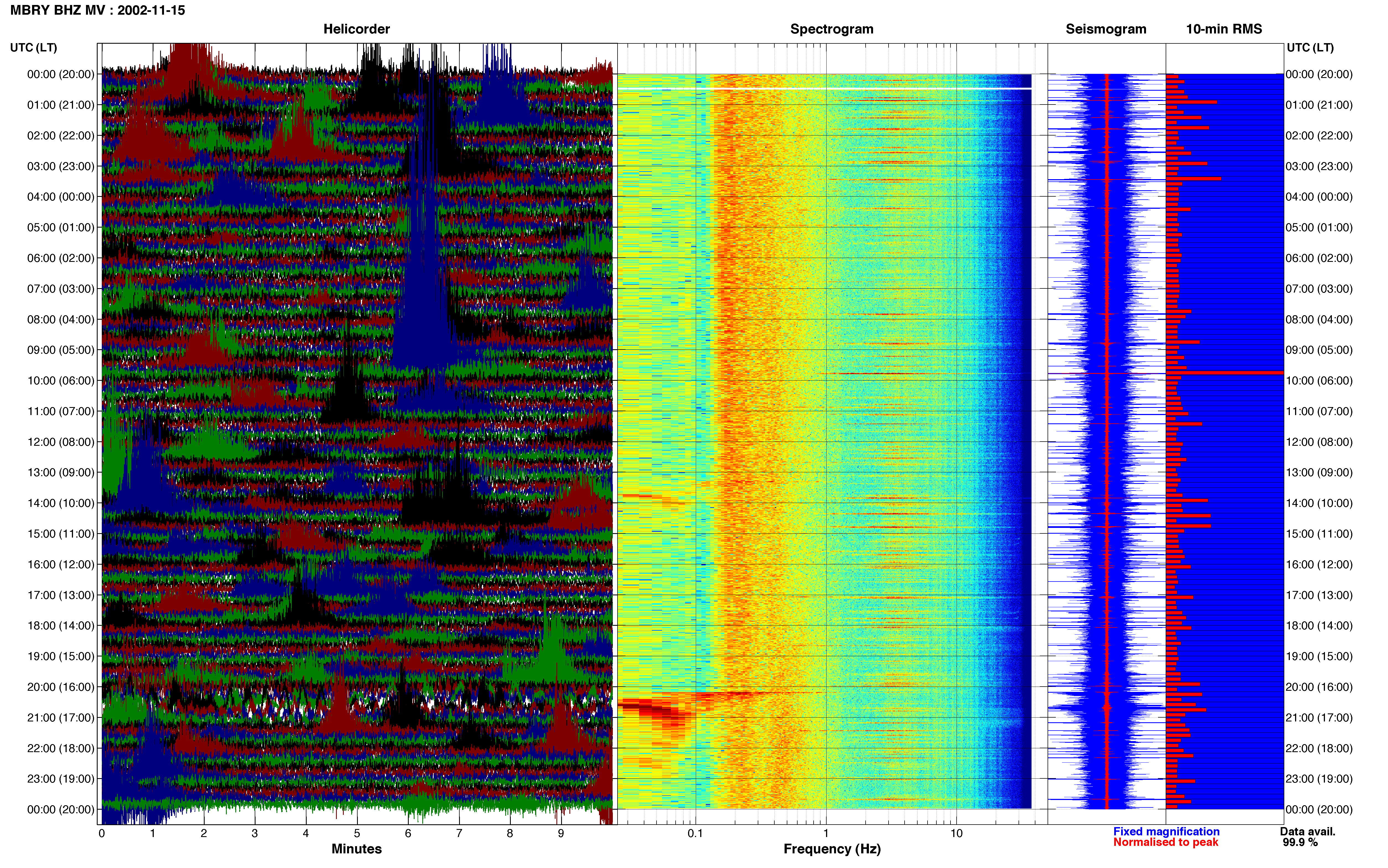The image size is (1388, 868).
Task: Click the left time label '15:00 (11:00)'
Action: tap(61, 534)
